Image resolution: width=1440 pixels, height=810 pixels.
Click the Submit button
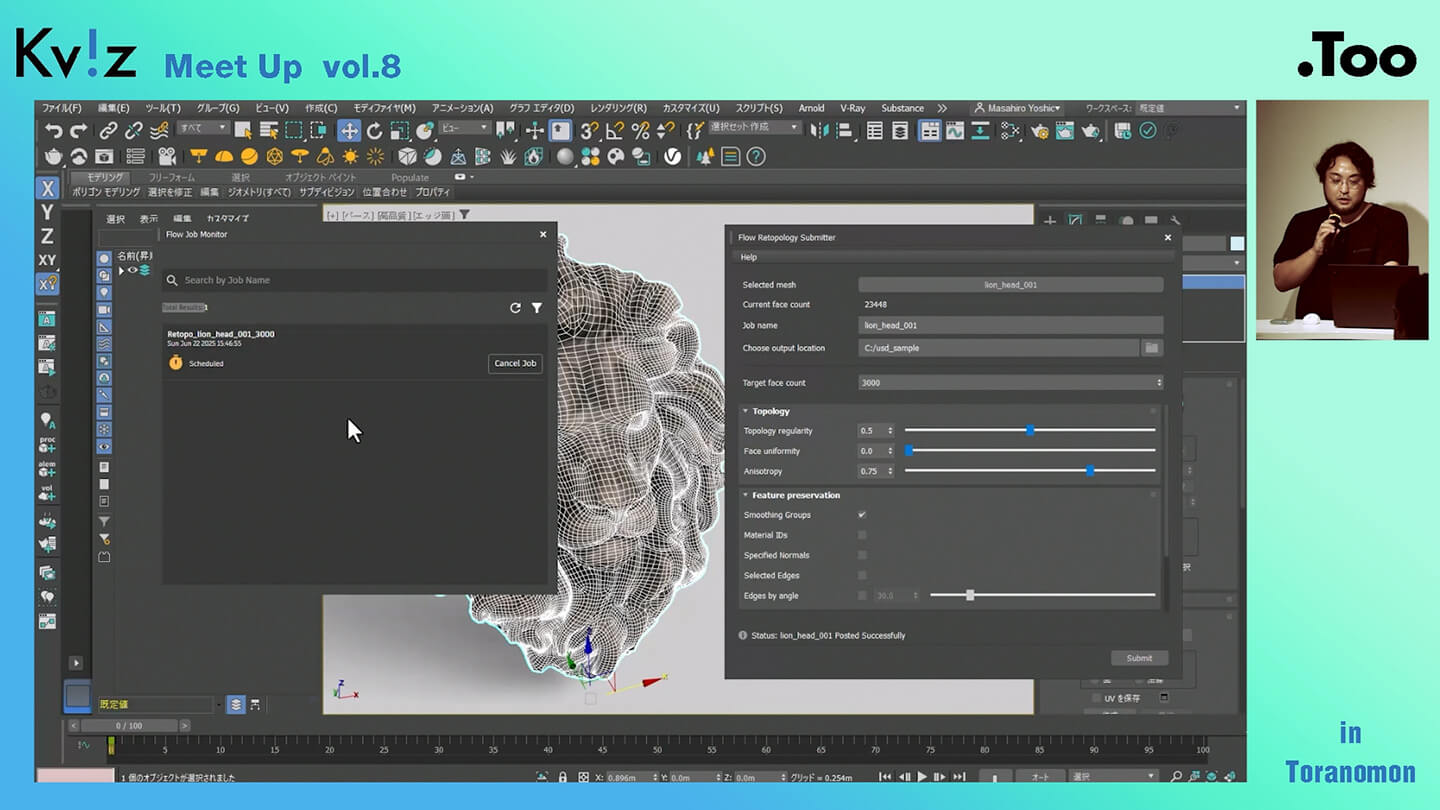(x=1139, y=658)
